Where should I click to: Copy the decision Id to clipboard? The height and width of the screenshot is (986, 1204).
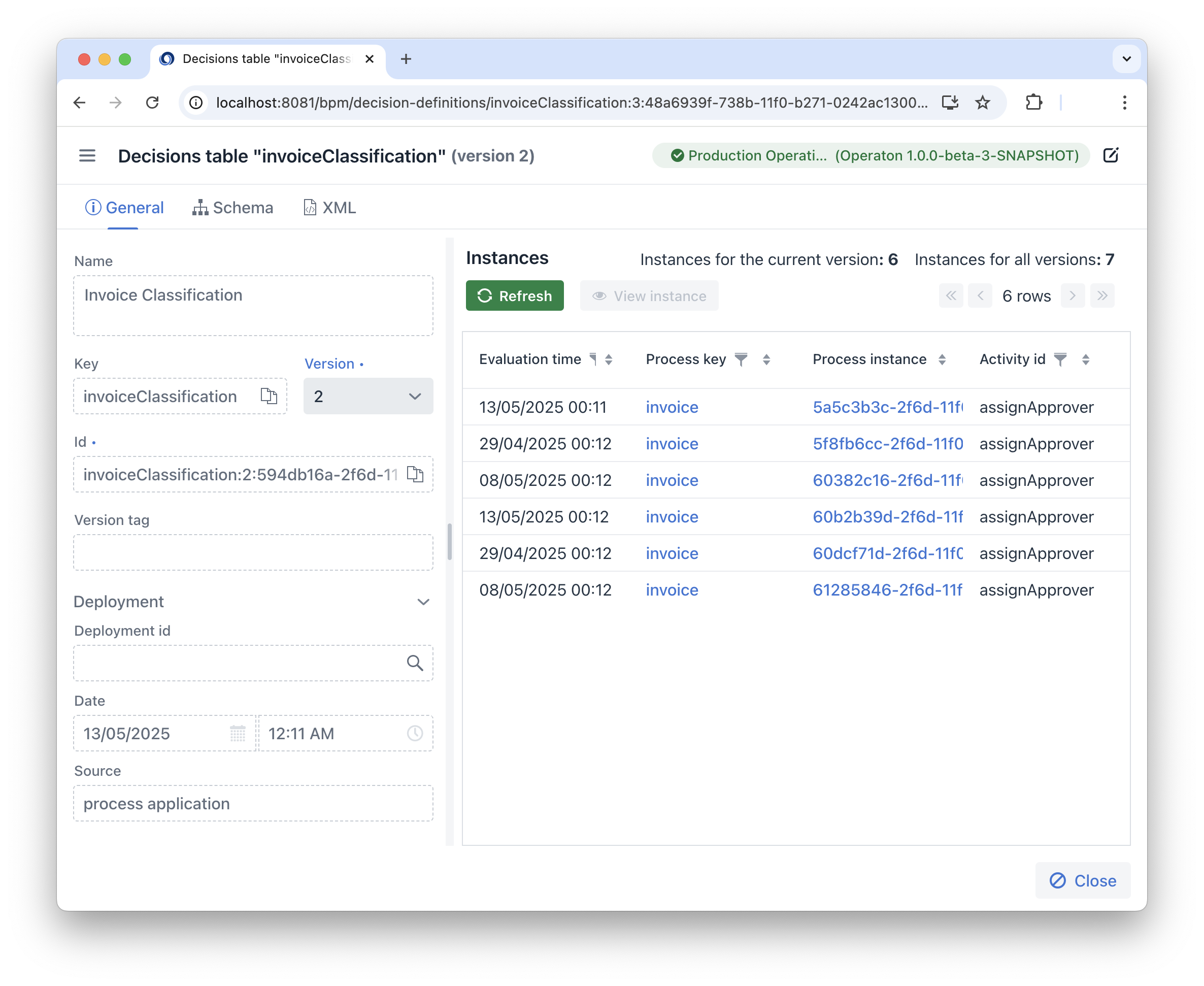pyautogui.click(x=415, y=474)
